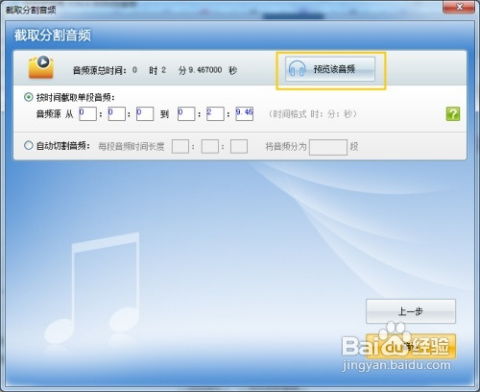480x392 pixels.
Task: Click the 音频源总时间 total duration text
Action: point(155,70)
